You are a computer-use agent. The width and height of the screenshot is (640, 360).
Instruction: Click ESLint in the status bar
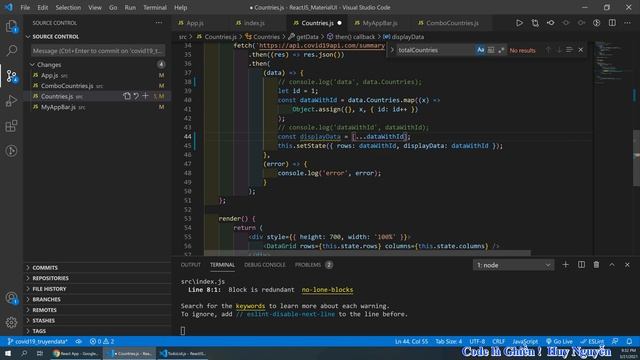click(x=592, y=341)
